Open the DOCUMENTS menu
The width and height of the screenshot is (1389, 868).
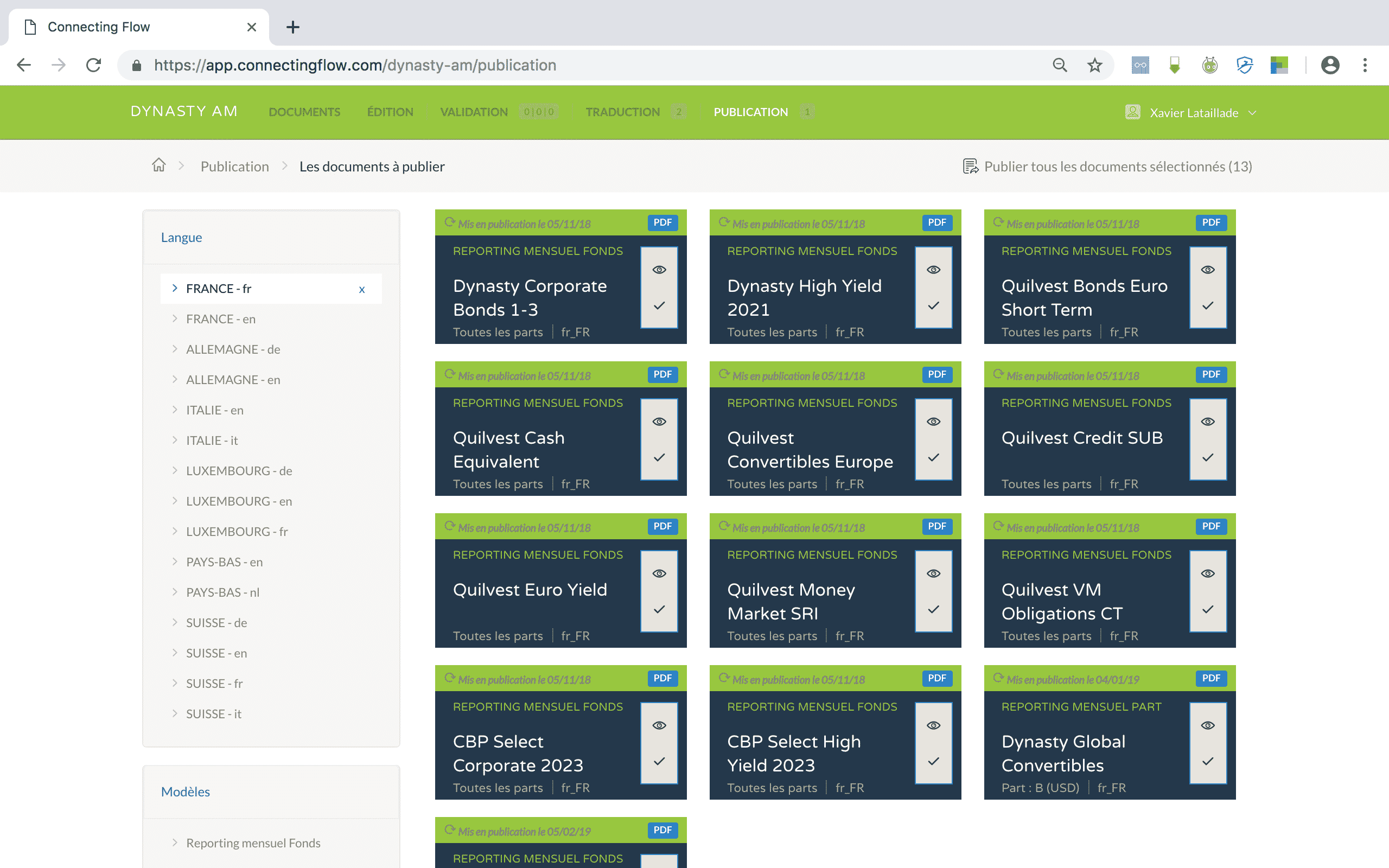click(304, 112)
